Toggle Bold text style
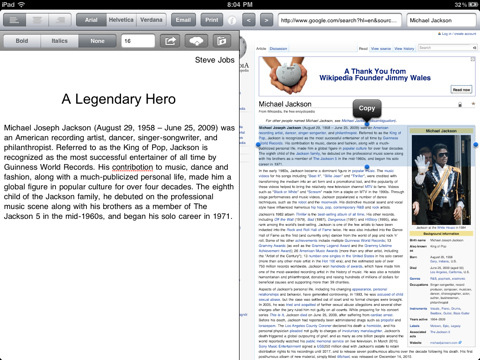Viewport: 480px width, 360px height. pyautogui.click(x=22, y=41)
